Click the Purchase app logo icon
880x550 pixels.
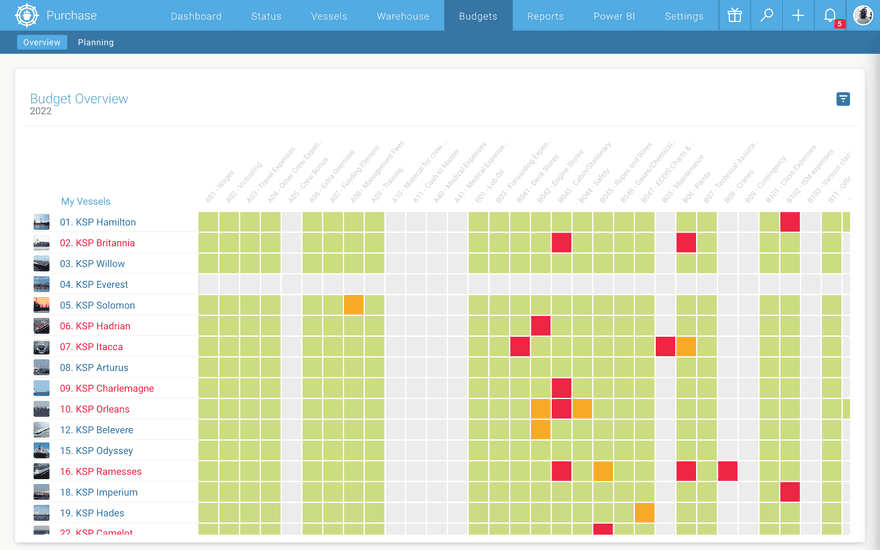coord(26,15)
